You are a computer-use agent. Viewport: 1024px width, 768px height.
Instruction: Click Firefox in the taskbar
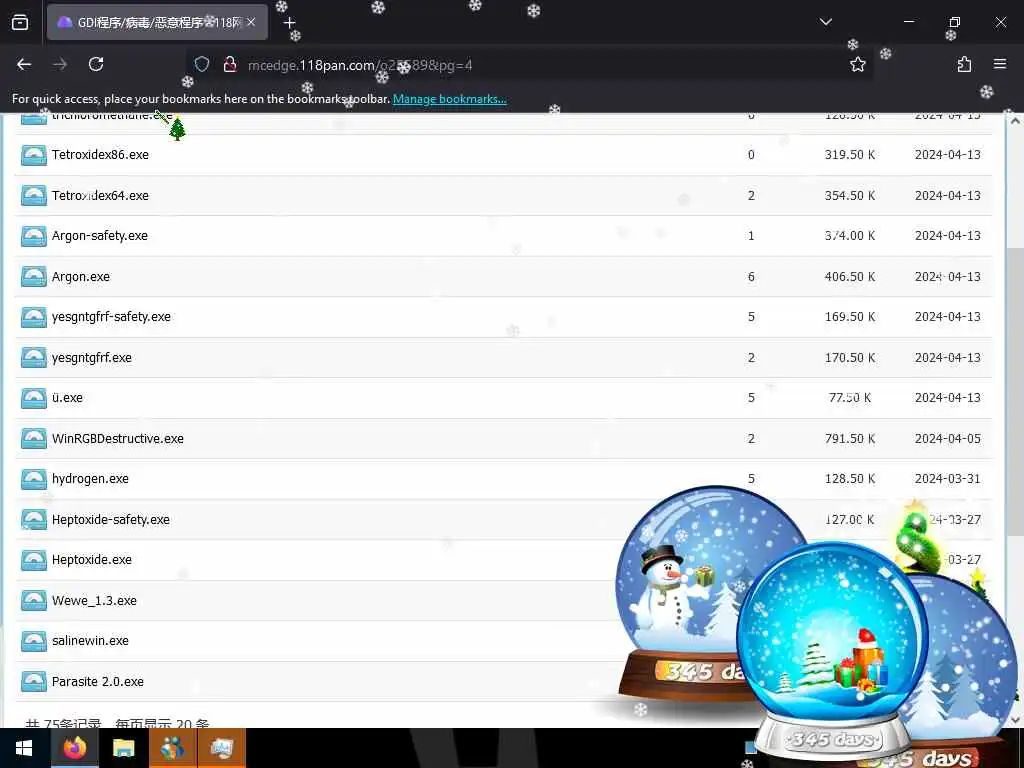[x=74, y=748]
